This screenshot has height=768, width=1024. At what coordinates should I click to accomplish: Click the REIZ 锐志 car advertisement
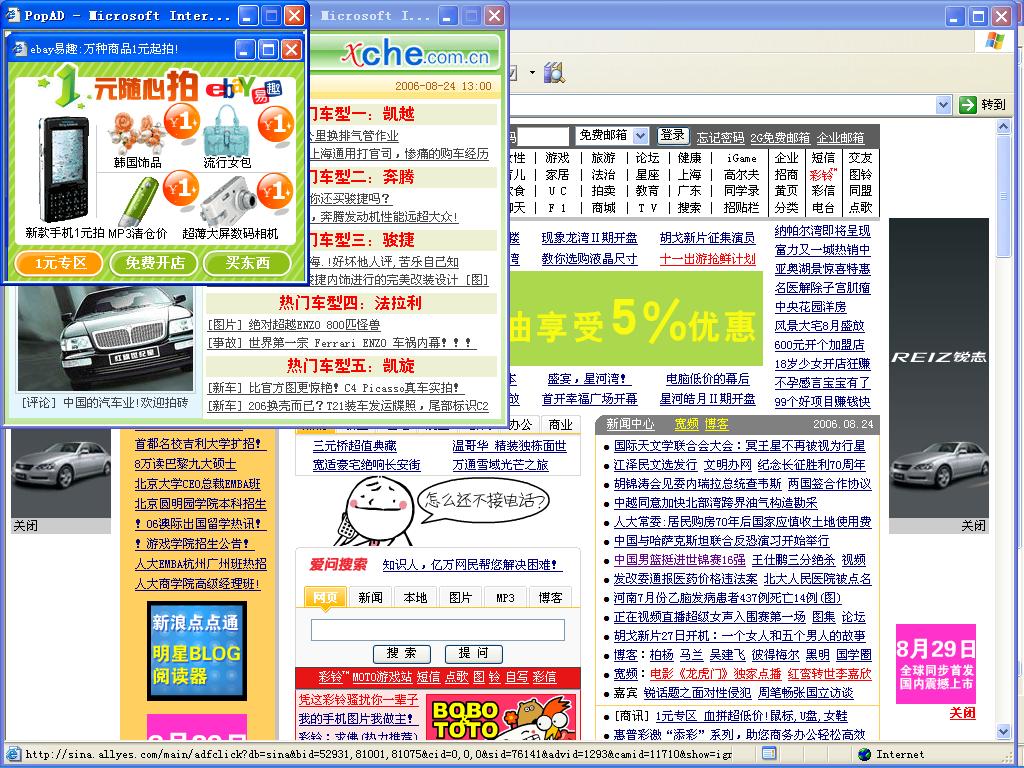(938, 368)
